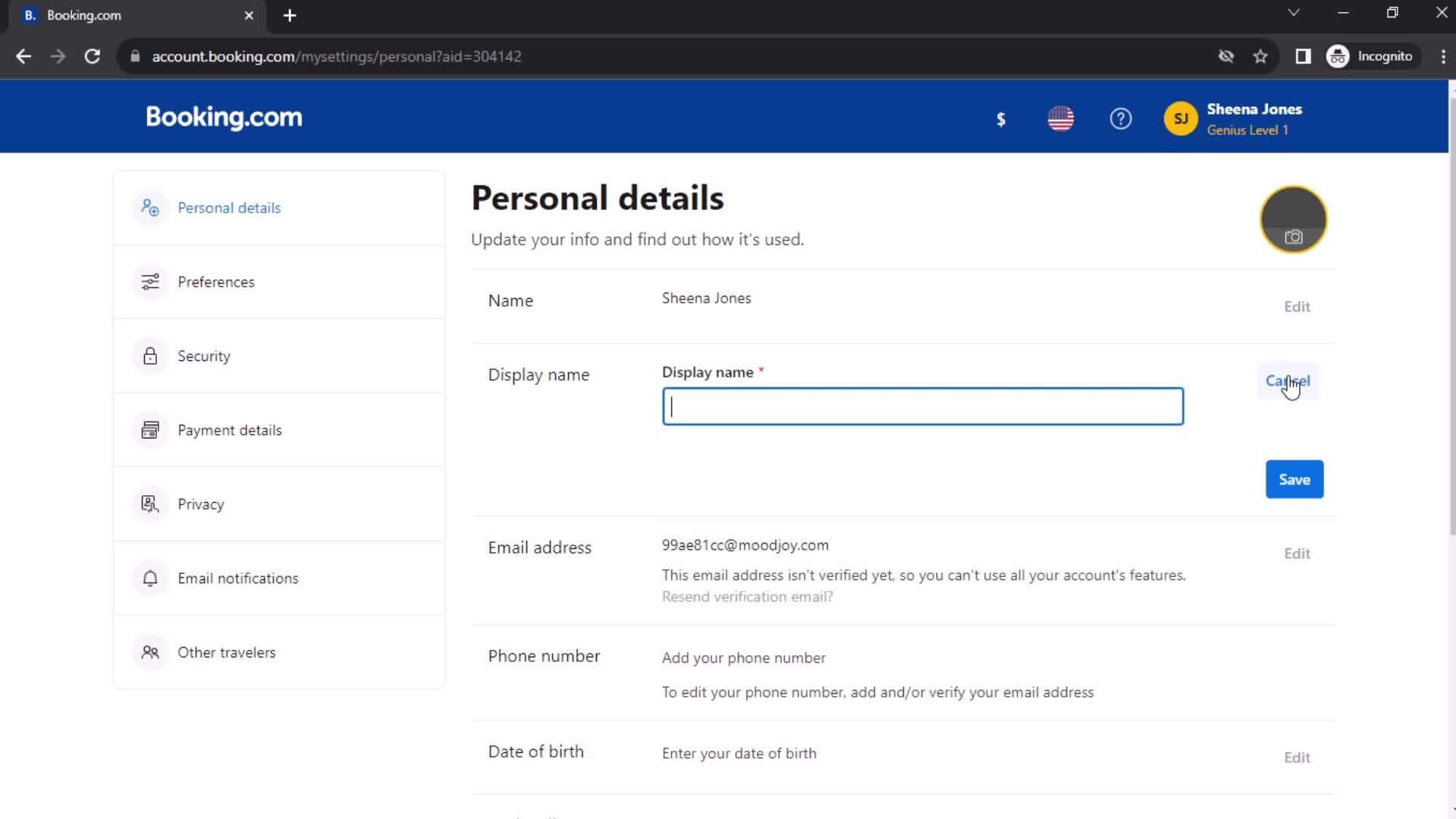Click Save to update display name
Image resolution: width=1456 pixels, height=819 pixels.
pos(1294,479)
